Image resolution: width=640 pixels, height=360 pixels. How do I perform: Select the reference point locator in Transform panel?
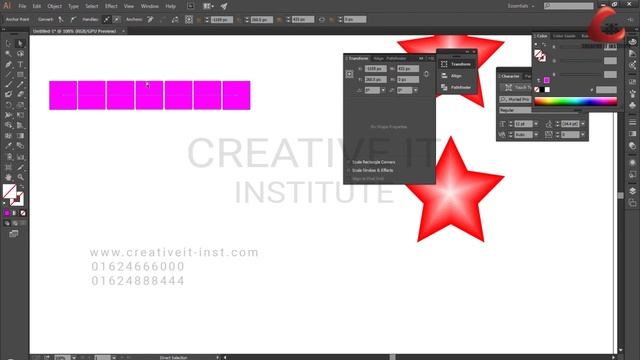tap(349, 74)
